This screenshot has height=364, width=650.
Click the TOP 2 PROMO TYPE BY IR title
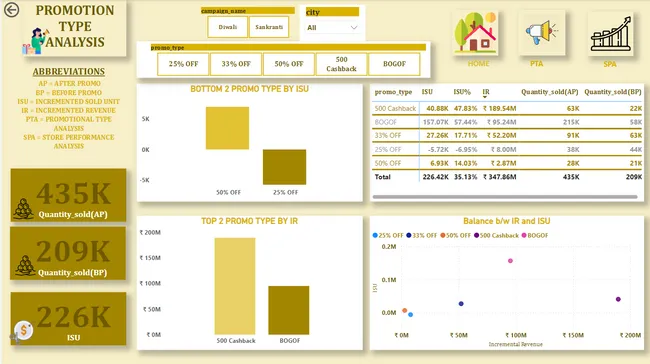point(250,221)
